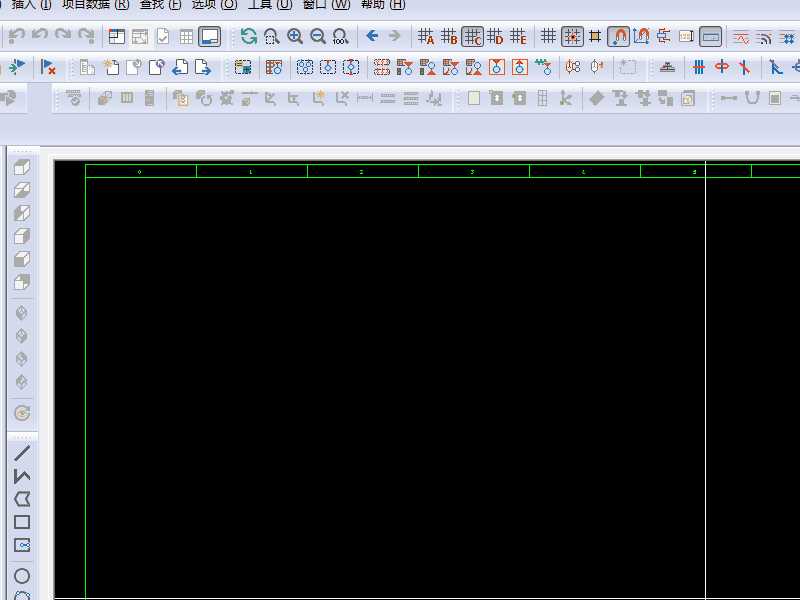The height and width of the screenshot is (600, 800).
Task: Toggle object snap magnet
Action: (618, 37)
